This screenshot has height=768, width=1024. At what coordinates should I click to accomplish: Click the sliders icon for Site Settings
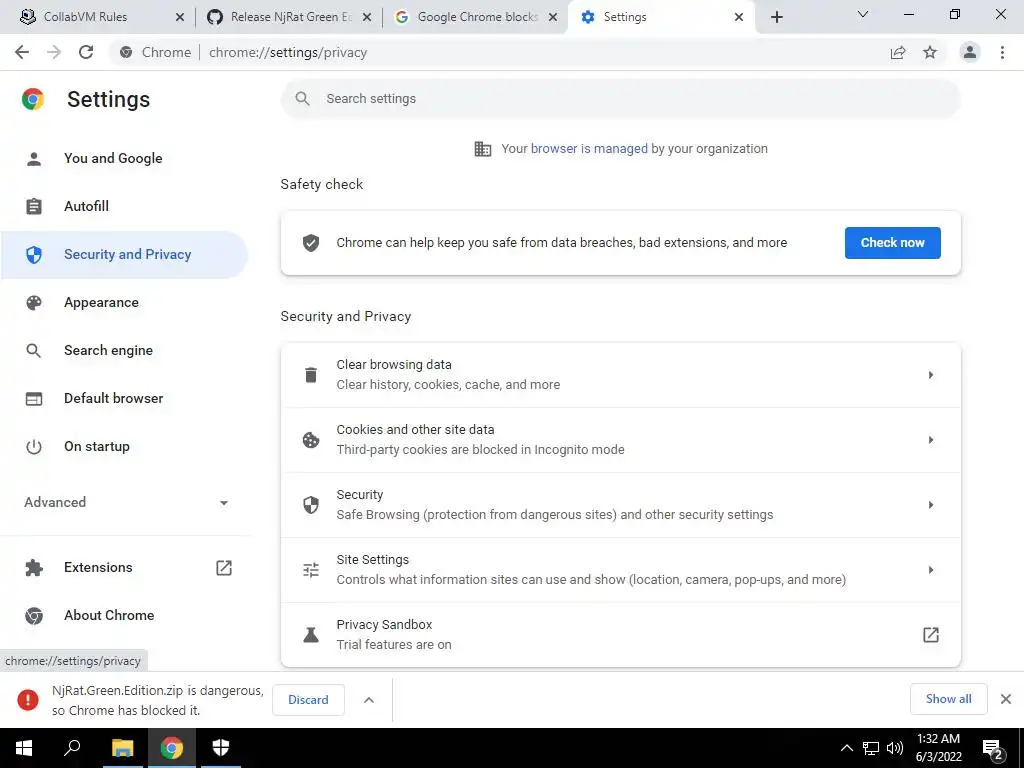point(311,570)
